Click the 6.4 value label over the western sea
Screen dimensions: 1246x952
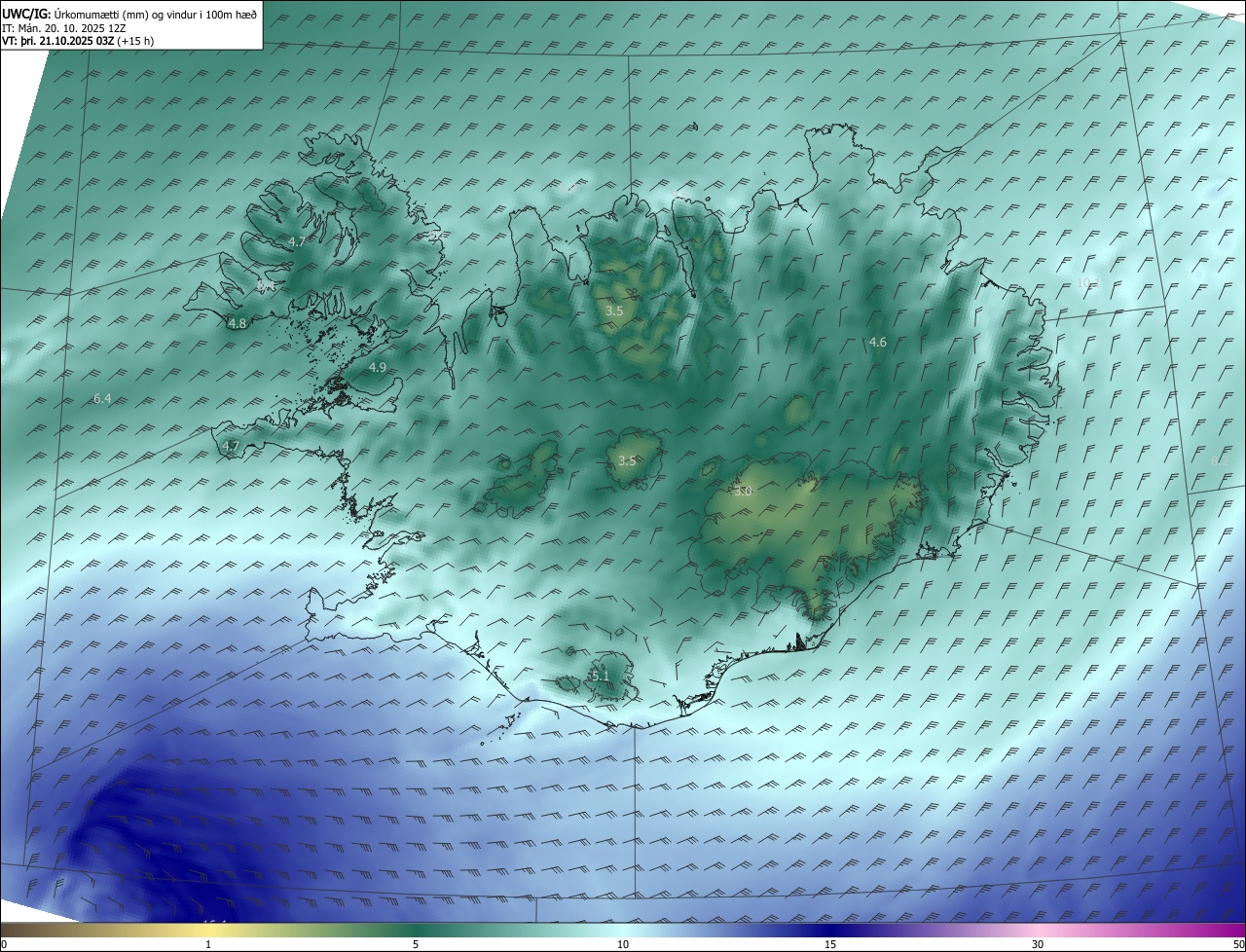pos(102,399)
